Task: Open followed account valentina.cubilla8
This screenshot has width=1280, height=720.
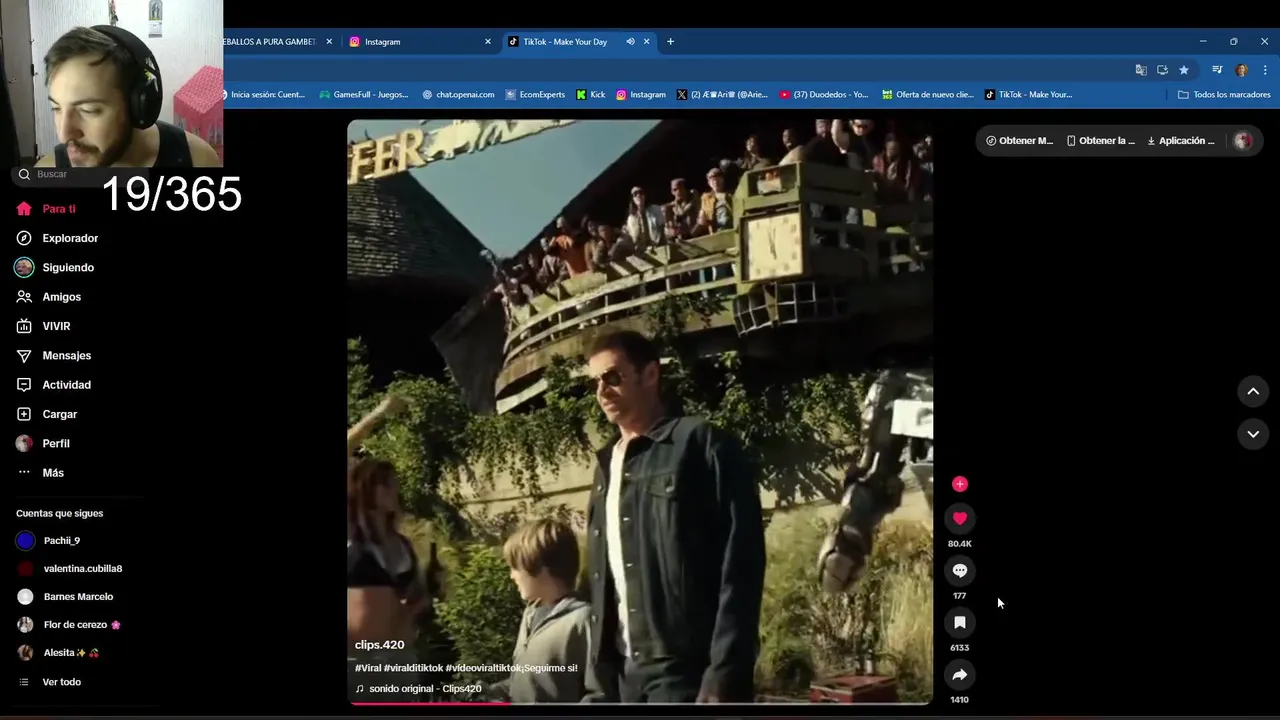Action: tap(70, 568)
